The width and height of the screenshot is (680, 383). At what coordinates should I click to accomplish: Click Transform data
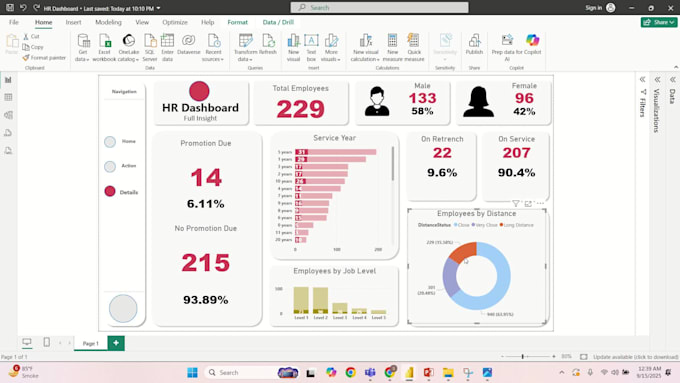(x=245, y=48)
